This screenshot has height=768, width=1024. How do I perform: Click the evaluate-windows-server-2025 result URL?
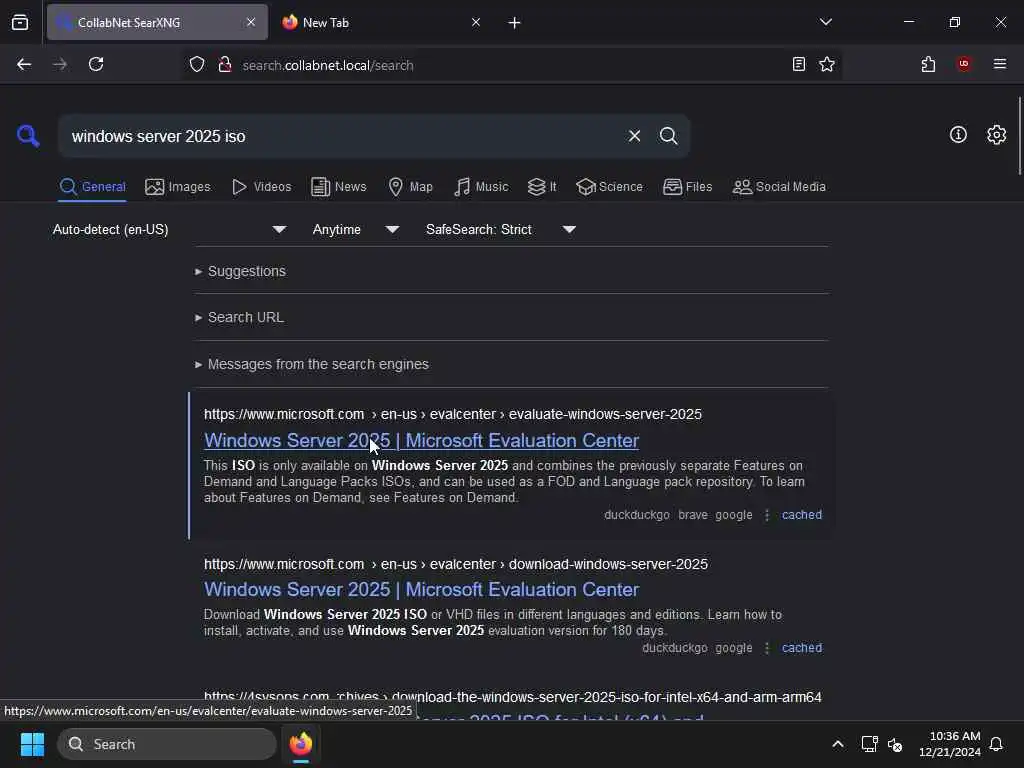click(453, 414)
